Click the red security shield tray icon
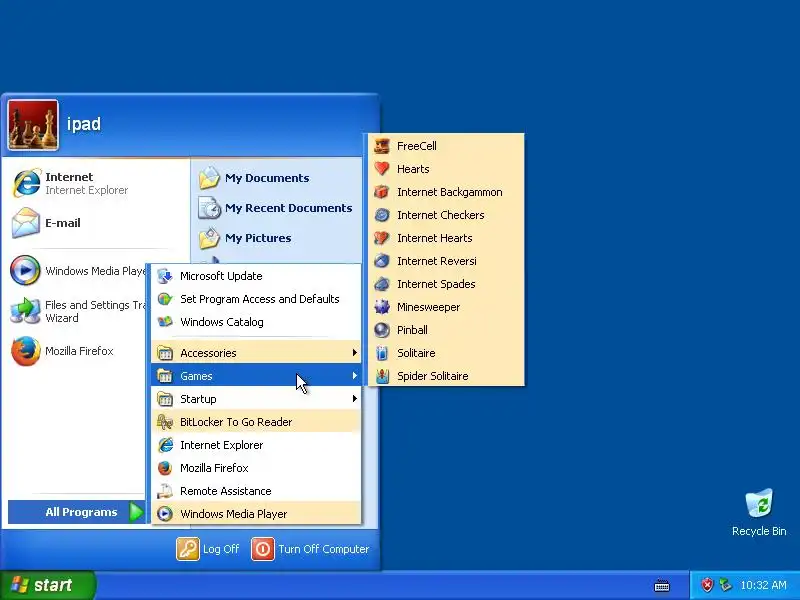This screenshot has width=800, height=600. (x=707, y=585)
